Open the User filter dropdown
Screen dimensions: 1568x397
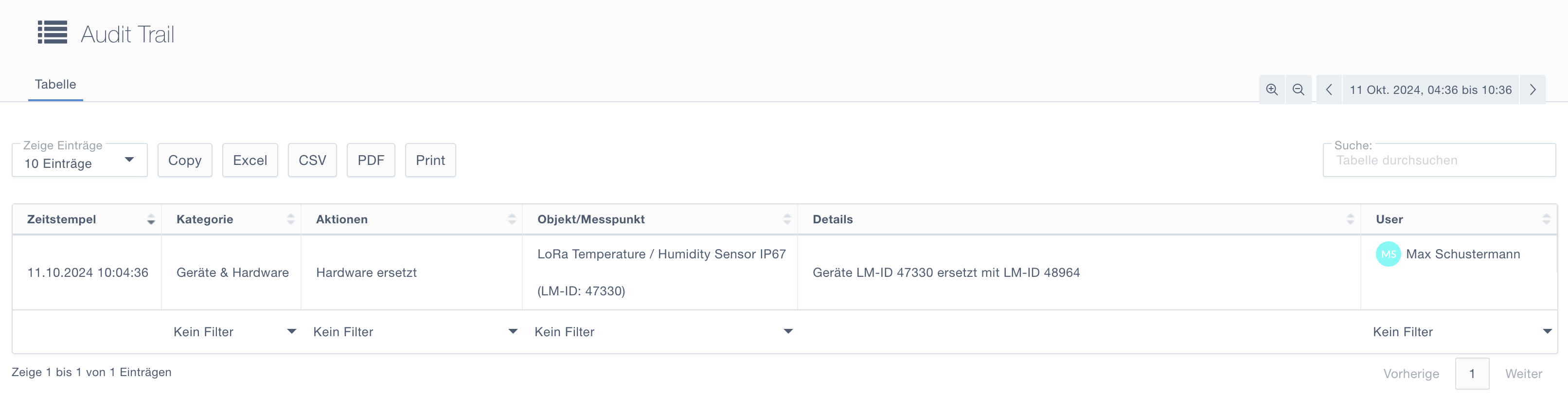(x=1461, y=332)
